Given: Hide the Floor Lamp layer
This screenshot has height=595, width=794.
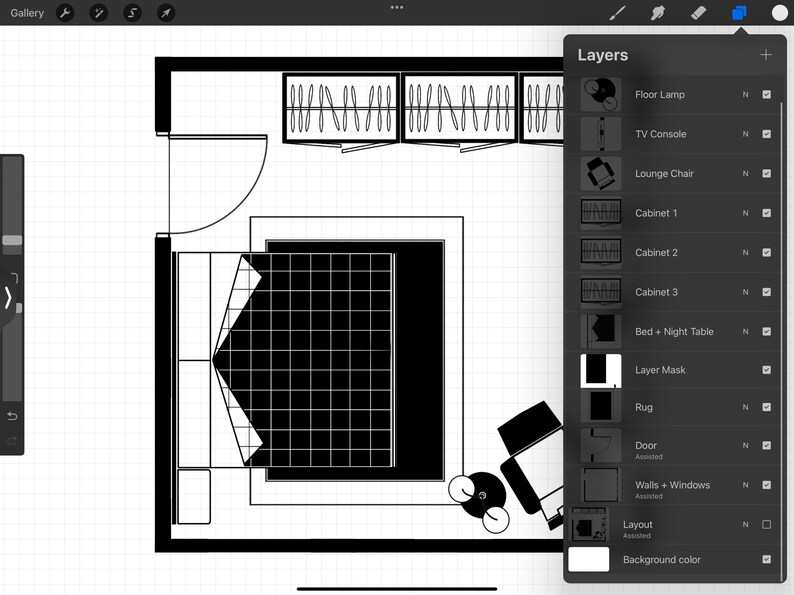Looking at the screenshot, I should point(767,94).
